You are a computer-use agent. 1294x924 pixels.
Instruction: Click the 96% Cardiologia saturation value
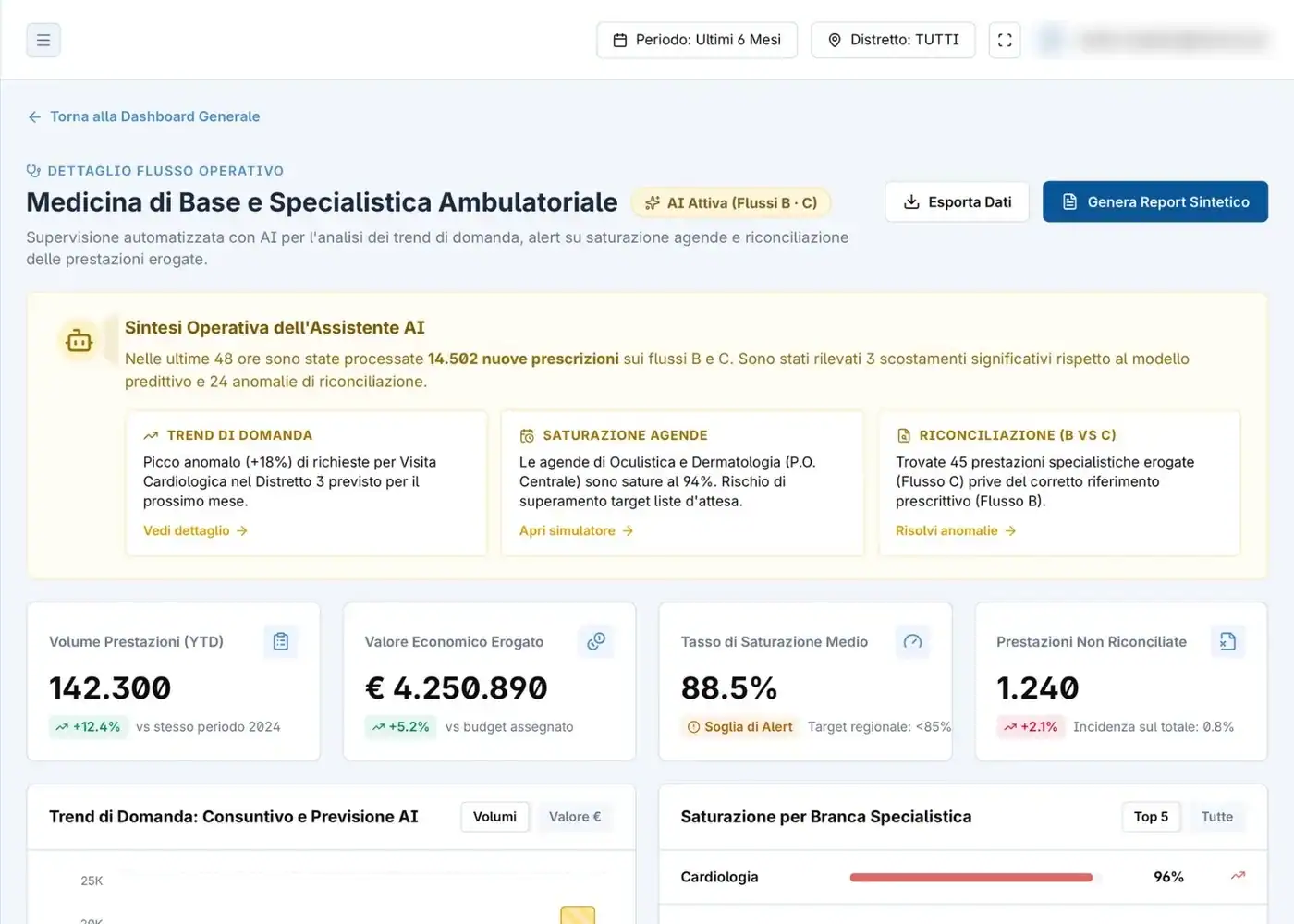pos(1168,877)
